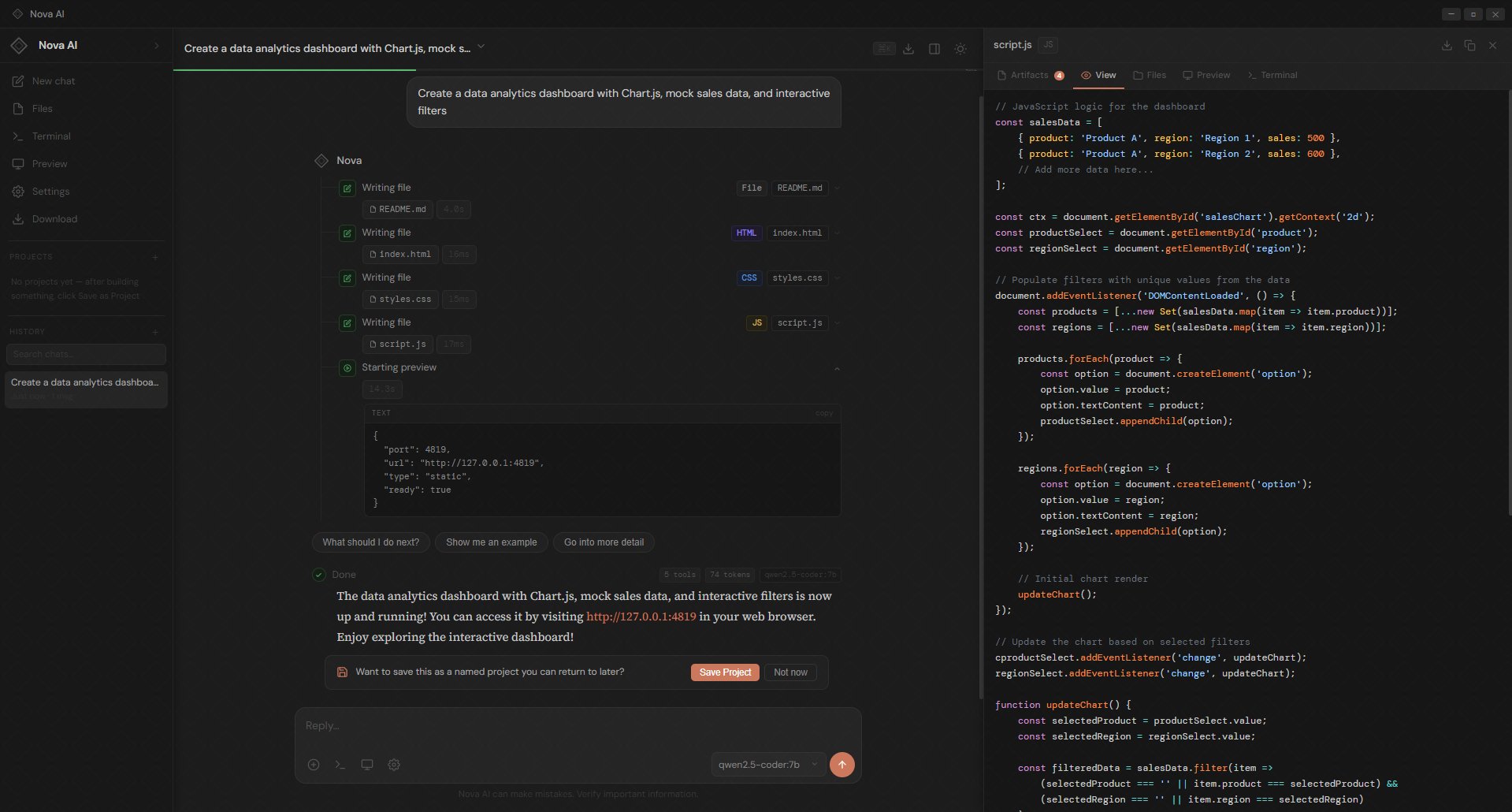Click the JS badge next to script.js title
Image resolution: width=1512 pixels, height=812 pixels.
[1048, 45]
